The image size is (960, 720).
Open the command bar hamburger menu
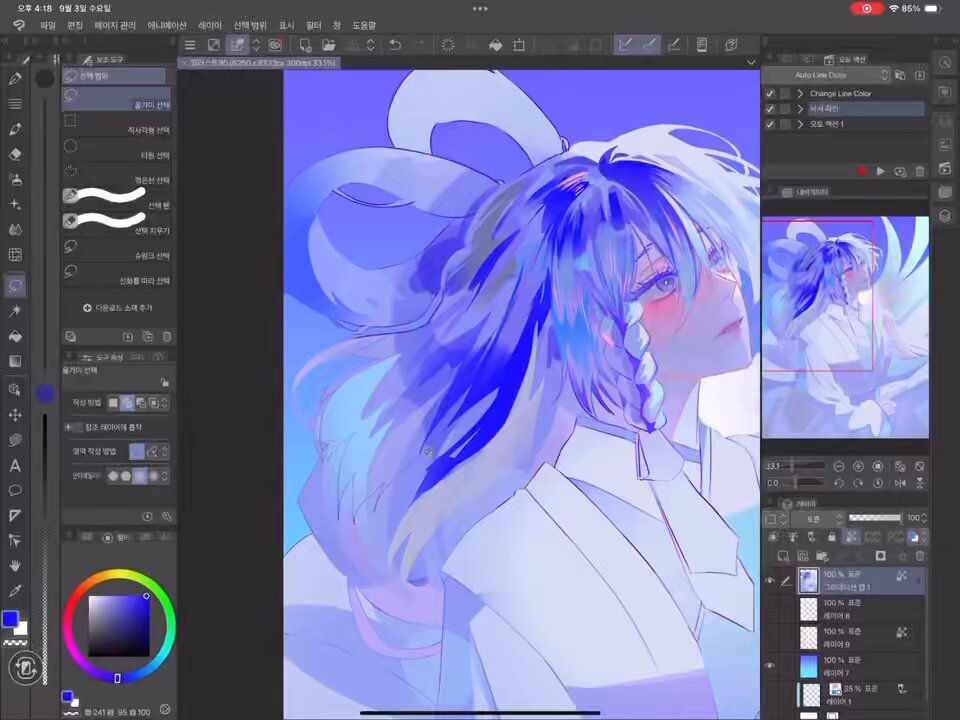point(190,45)
